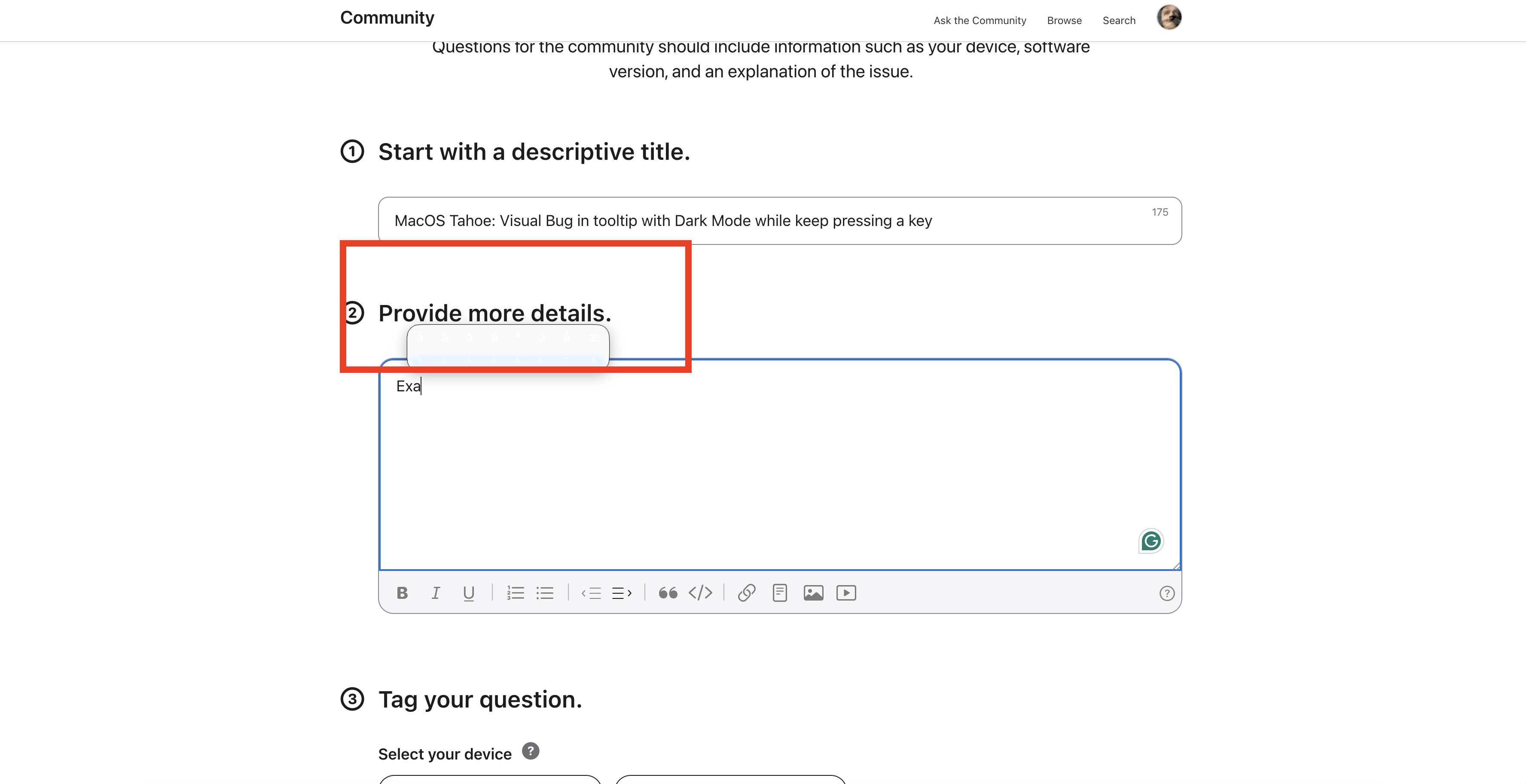Insert an image into the post
Viewport: 1526px width, 784px height.
coord(813,593)
